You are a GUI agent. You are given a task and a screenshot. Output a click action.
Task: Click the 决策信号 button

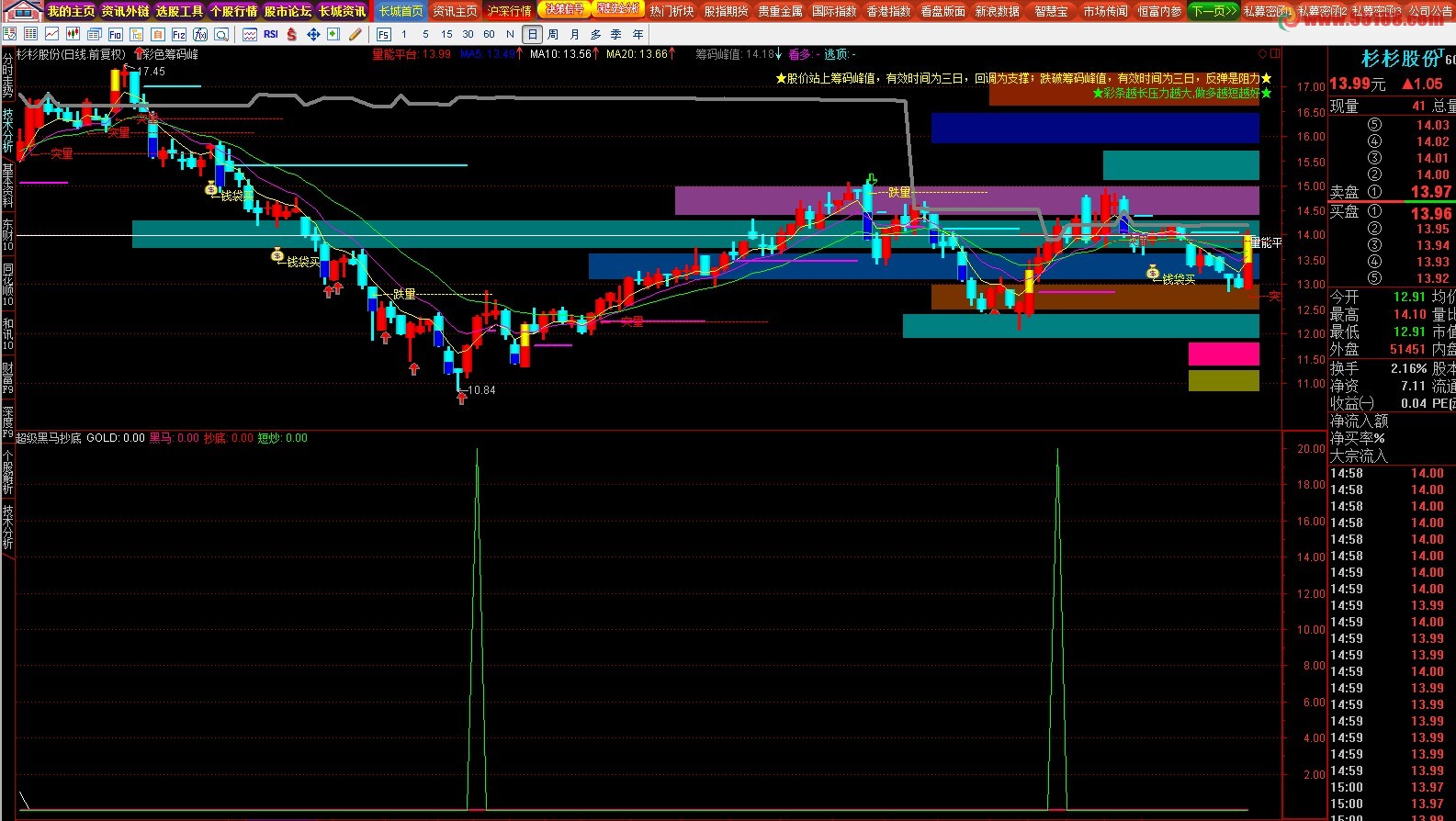564,9
